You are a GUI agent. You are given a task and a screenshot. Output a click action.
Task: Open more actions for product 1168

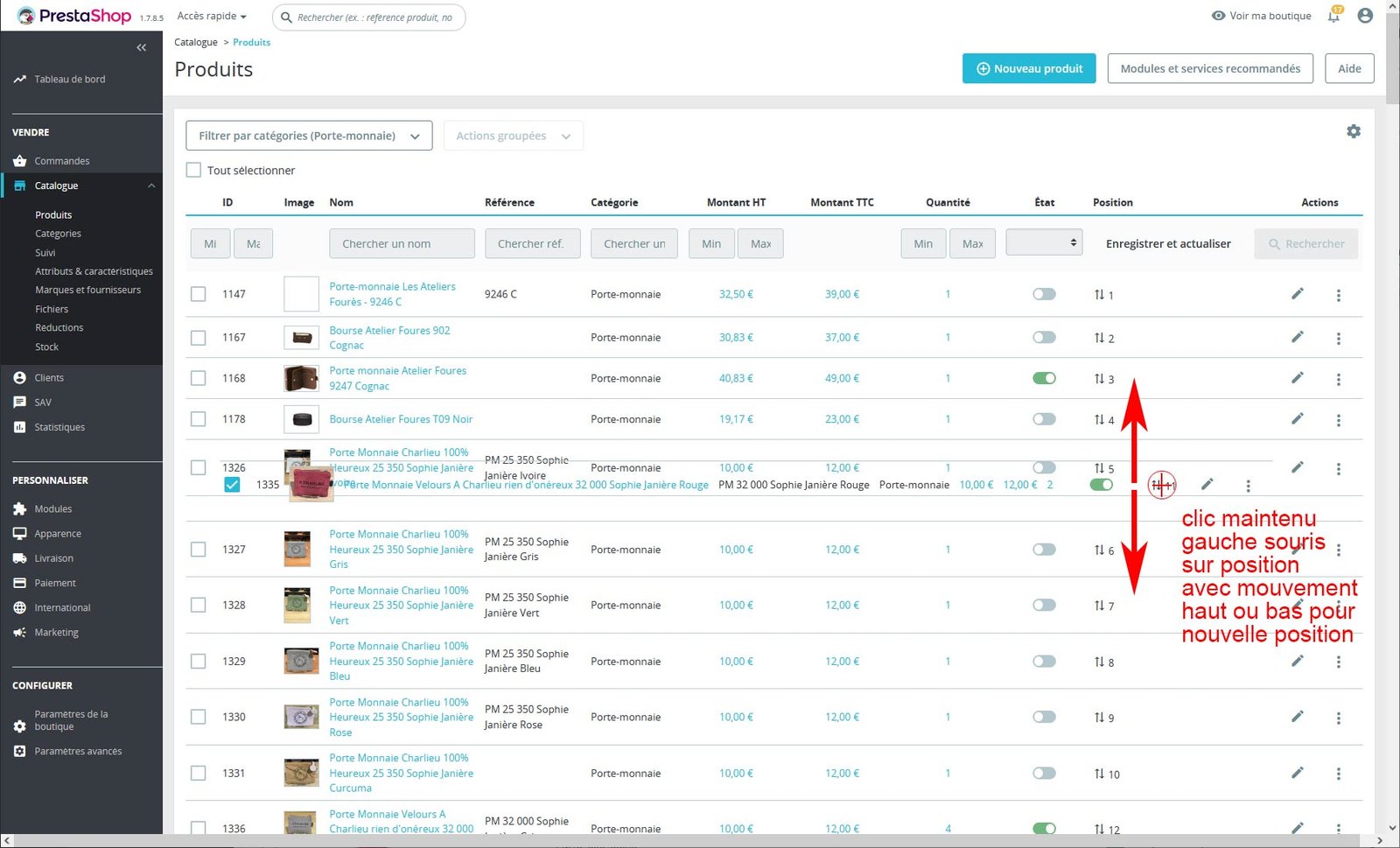(x=1338, y=379)
